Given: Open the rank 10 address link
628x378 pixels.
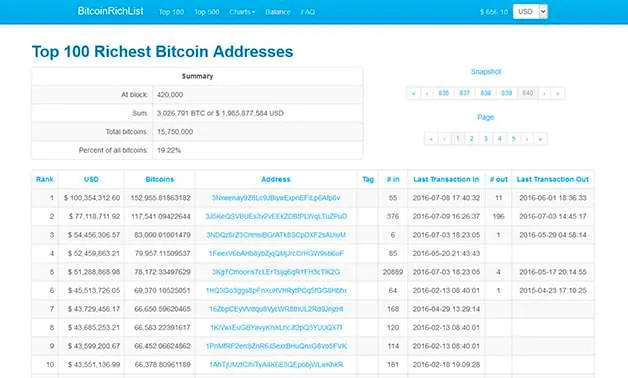Looking at the screenshot, I should coord(276,365).
